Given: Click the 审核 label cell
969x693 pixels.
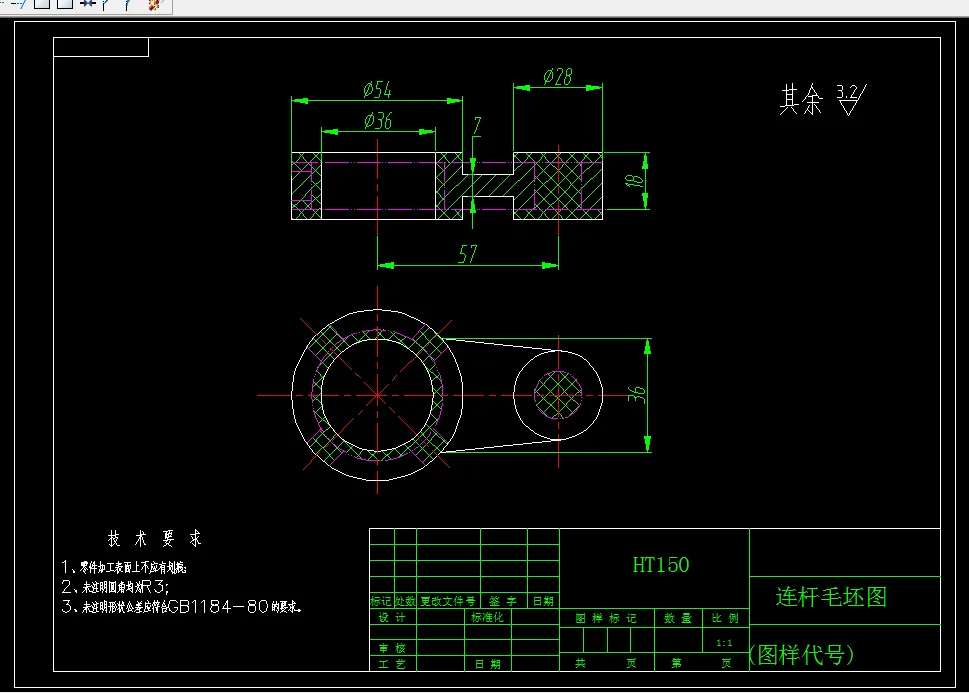Looking at the screenshot, I should (x=392, y=648).
